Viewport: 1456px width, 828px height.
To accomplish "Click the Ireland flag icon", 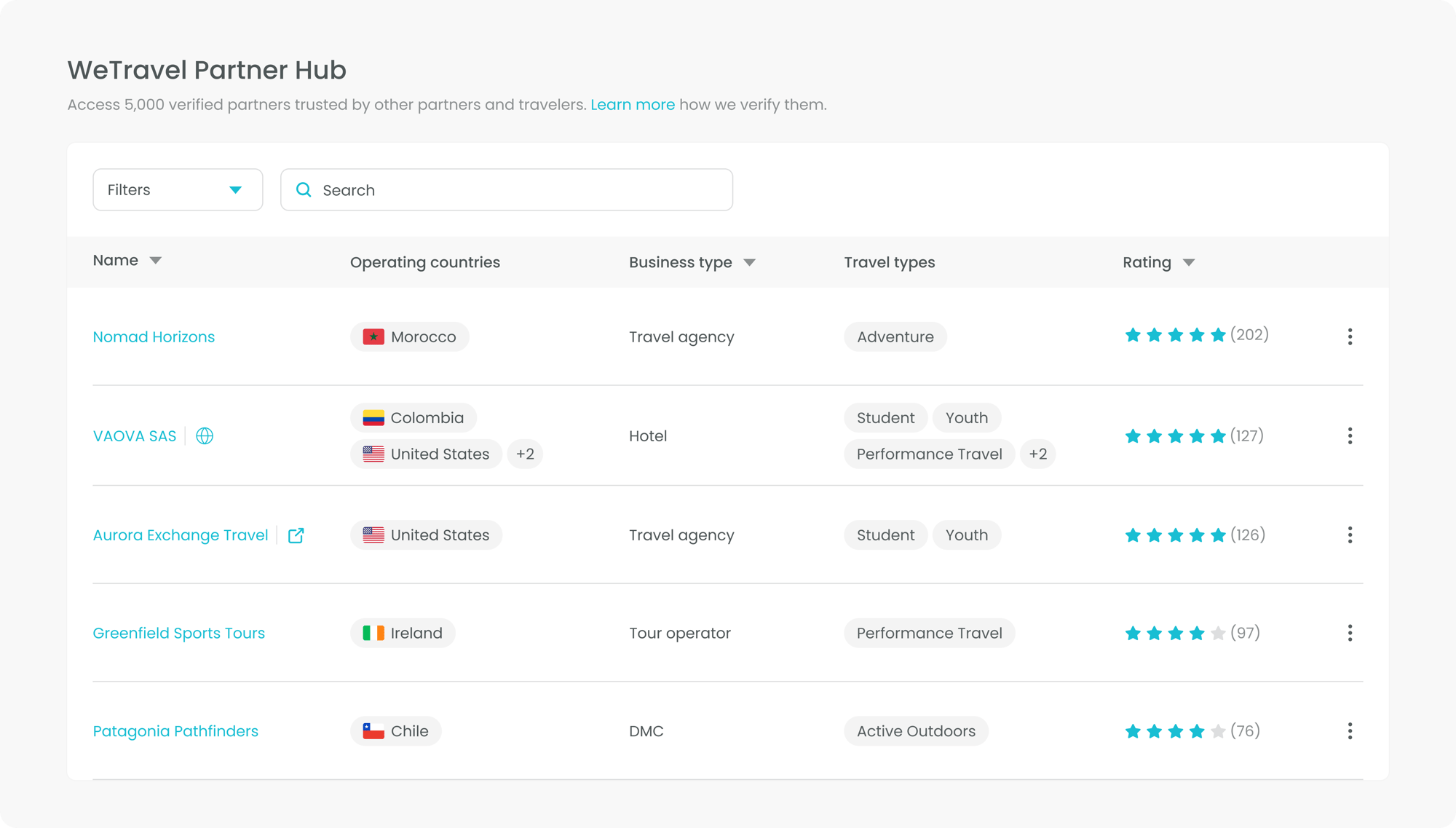I will coord(373,634).
